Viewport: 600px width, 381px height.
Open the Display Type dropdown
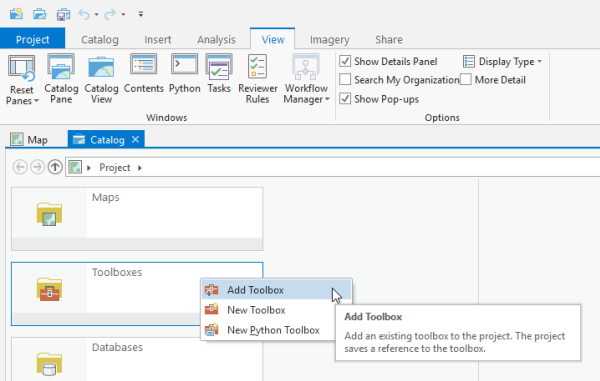pyautogui.click(x=502, y=62)
